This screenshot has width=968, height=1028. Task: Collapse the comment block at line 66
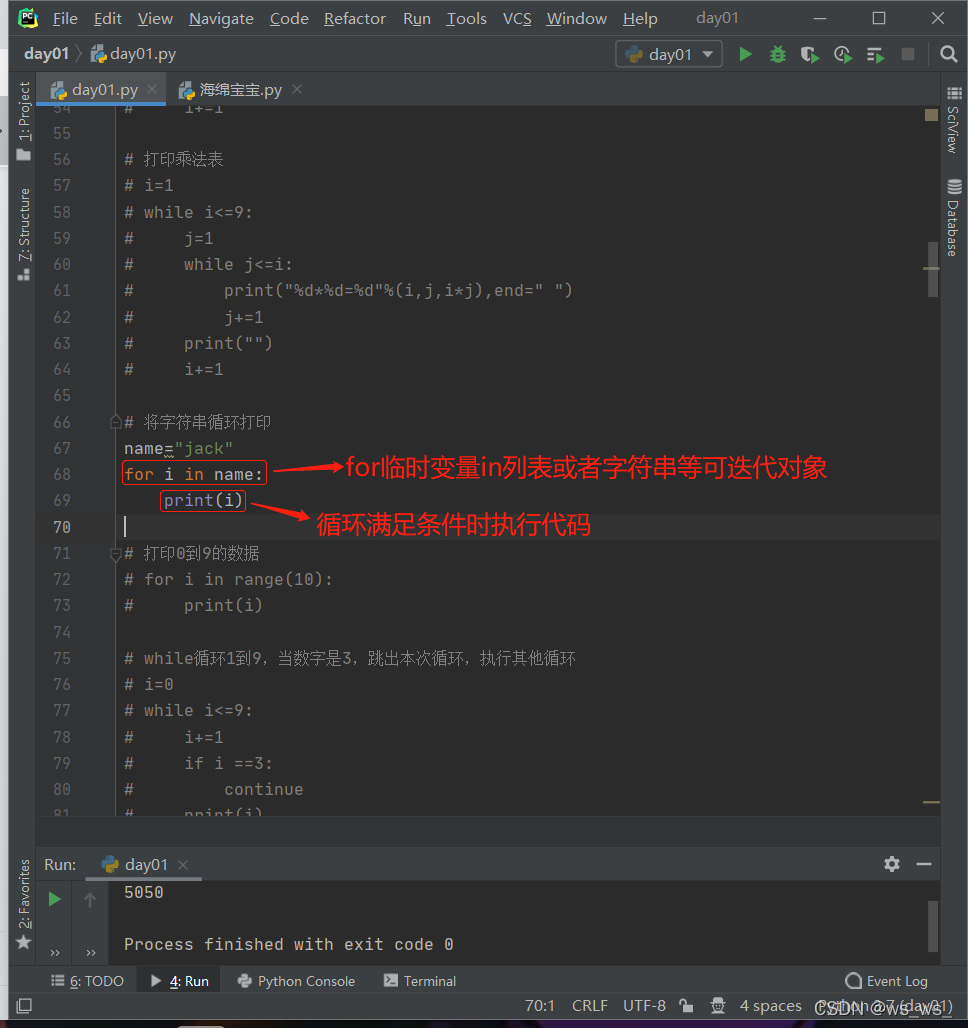[115, 422]
